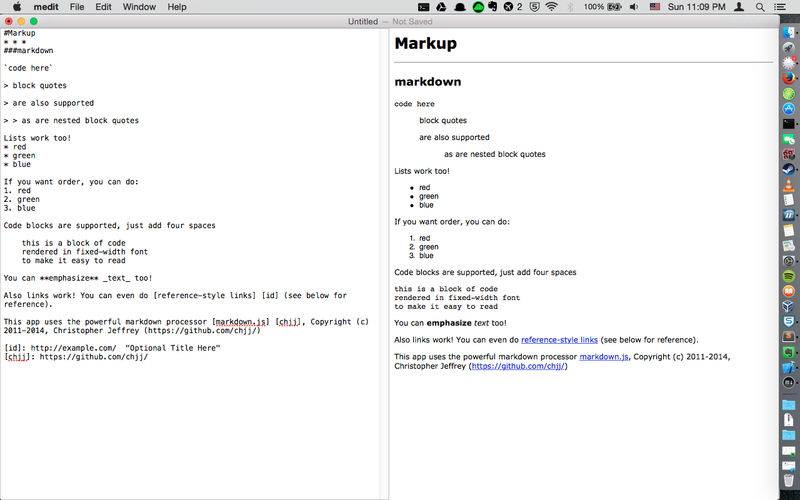Click the date and time clock

(696, 7)
